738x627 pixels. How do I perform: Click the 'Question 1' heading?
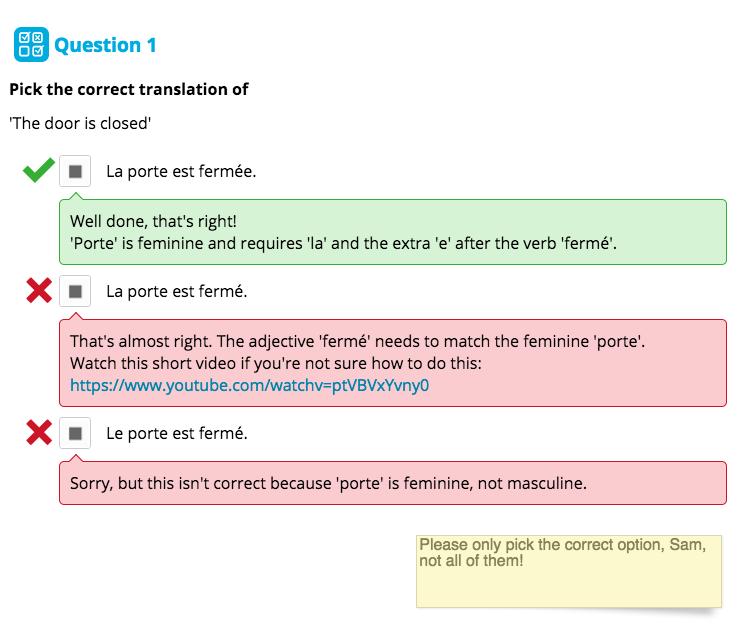point(105,45)
